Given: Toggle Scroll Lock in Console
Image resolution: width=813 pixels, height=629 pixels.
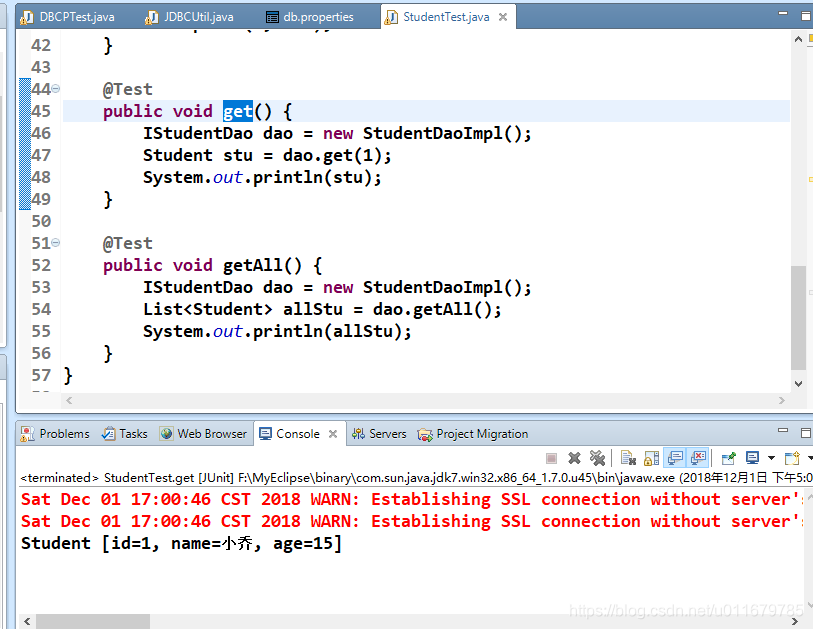Looking at the screenshot, I should pos(651,458).
